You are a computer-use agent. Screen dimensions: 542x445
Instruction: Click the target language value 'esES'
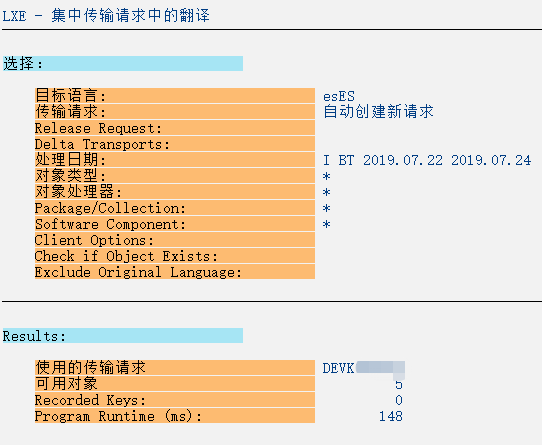tap(339, 96)
